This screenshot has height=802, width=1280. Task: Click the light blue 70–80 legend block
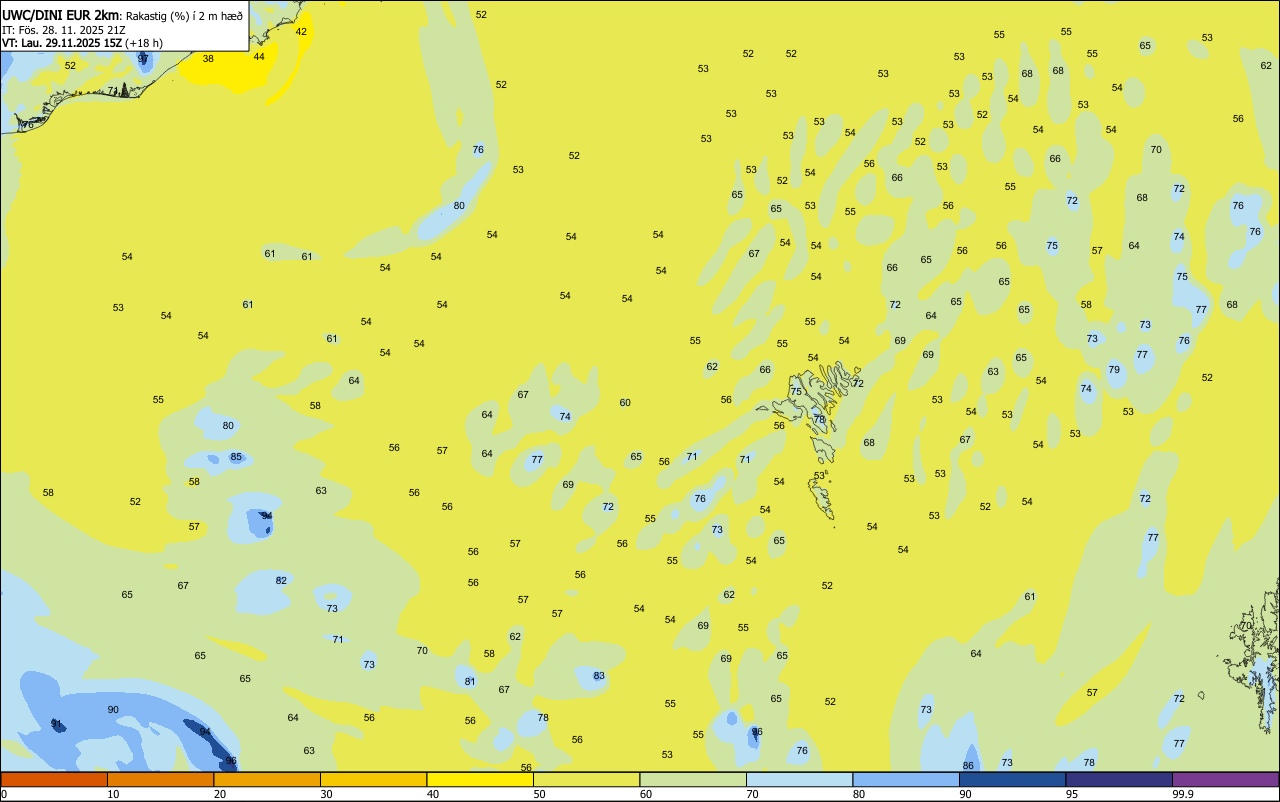[799, 779]
